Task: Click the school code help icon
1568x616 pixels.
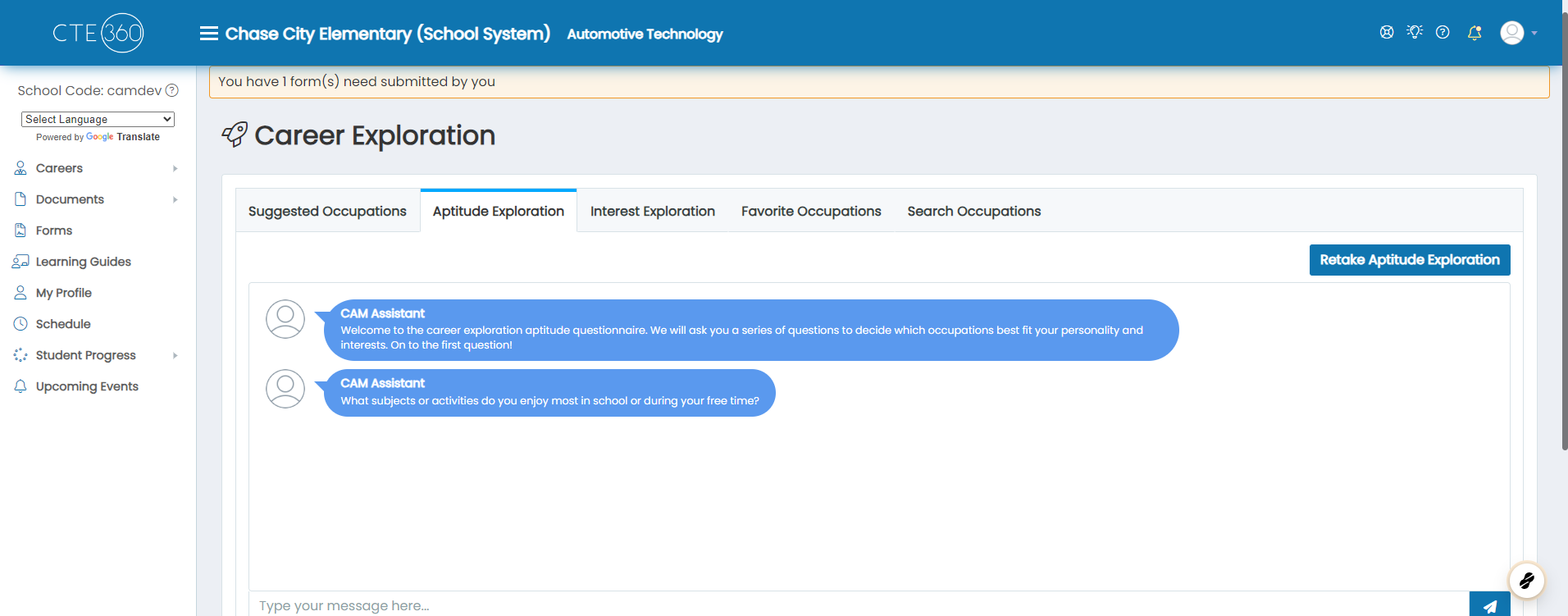Action: coord(172,90)
